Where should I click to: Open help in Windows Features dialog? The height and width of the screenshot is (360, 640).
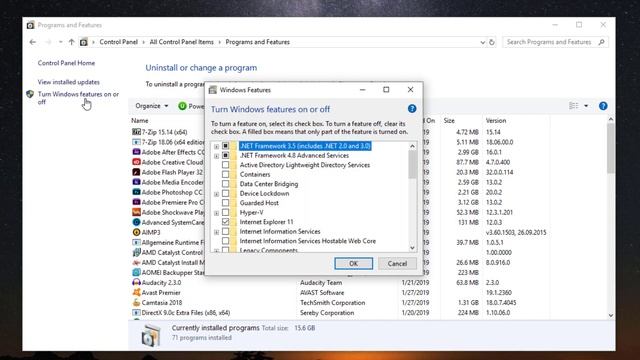(412, 109)
